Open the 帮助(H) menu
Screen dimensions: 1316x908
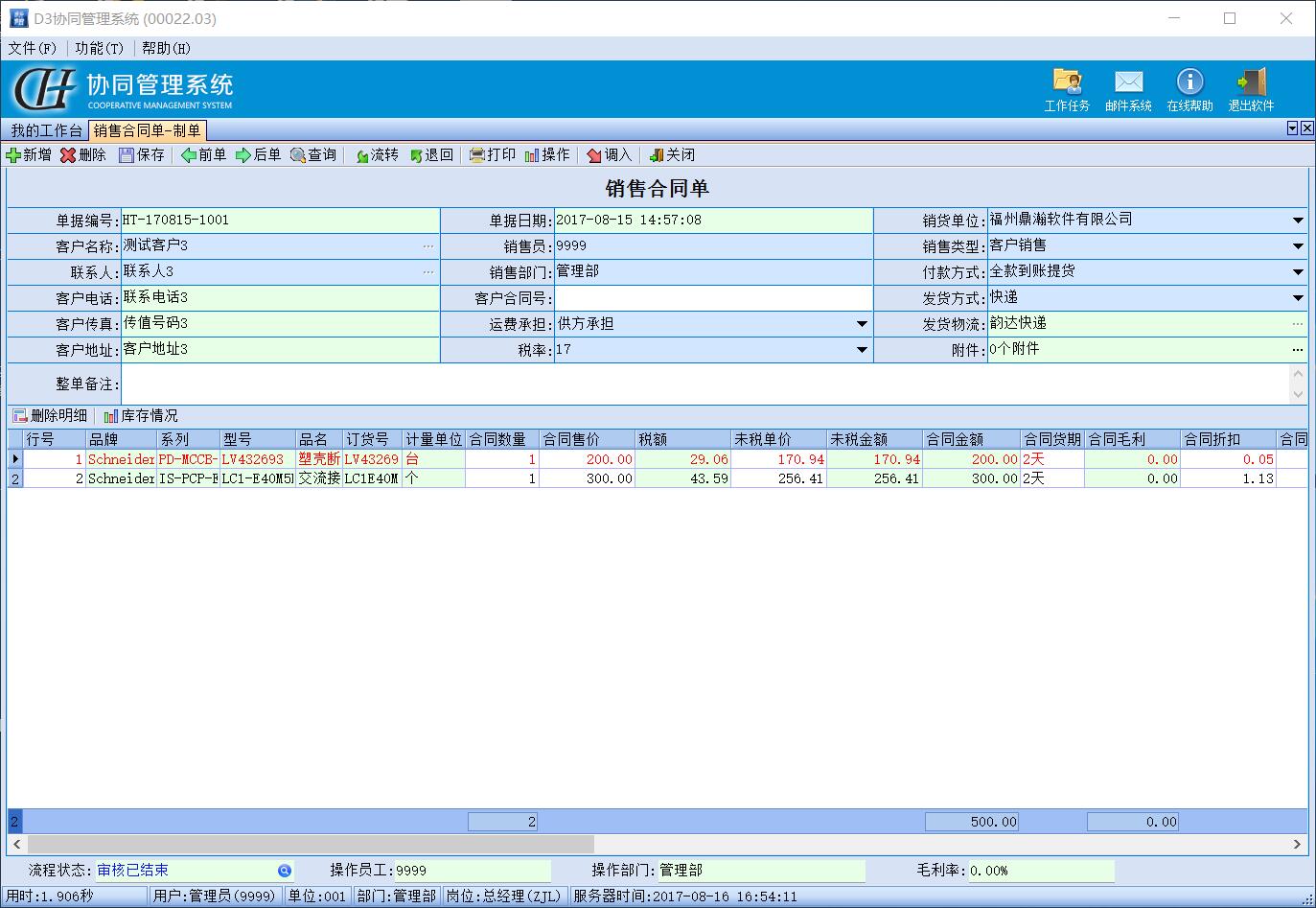click(x=166, y=48)
